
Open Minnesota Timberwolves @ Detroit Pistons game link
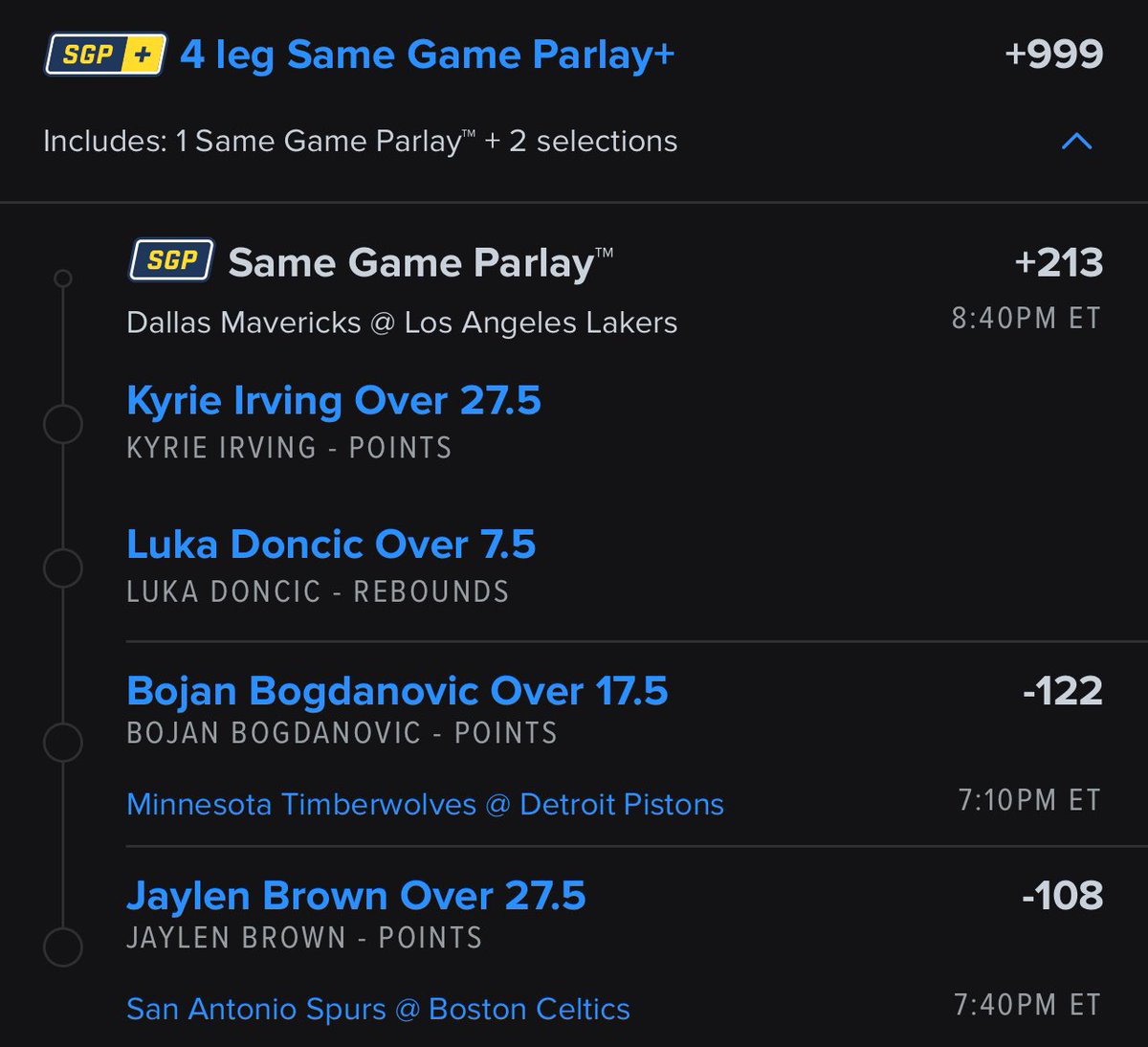[x=425, y=804]
